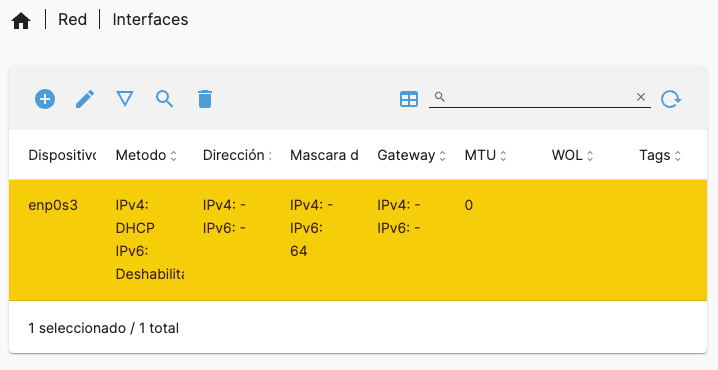Sort by the Gateway column

click(x=411, y=155)
